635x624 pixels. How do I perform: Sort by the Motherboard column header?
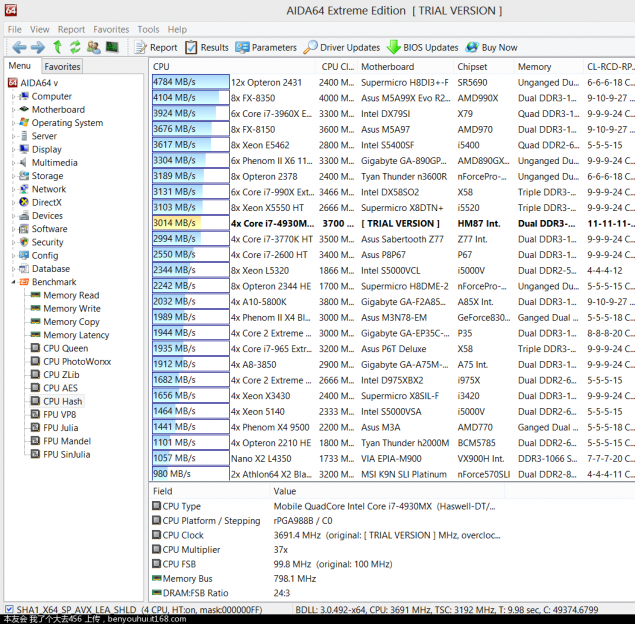tap(406, 67)
